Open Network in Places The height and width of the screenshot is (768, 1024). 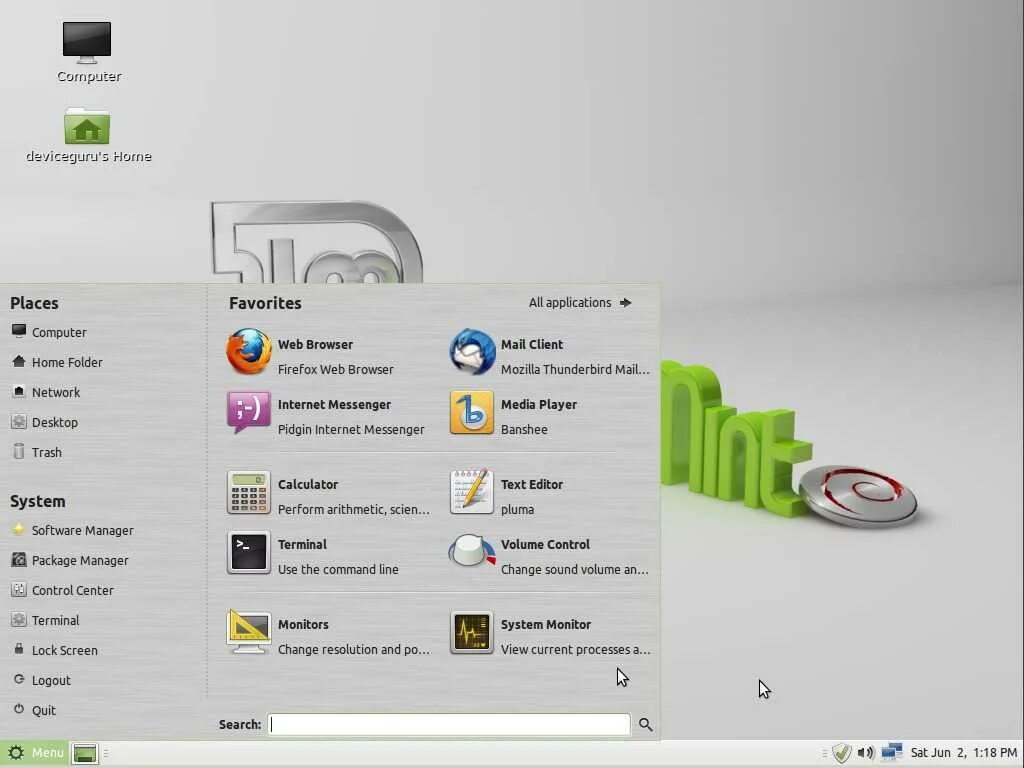(56, 392)
